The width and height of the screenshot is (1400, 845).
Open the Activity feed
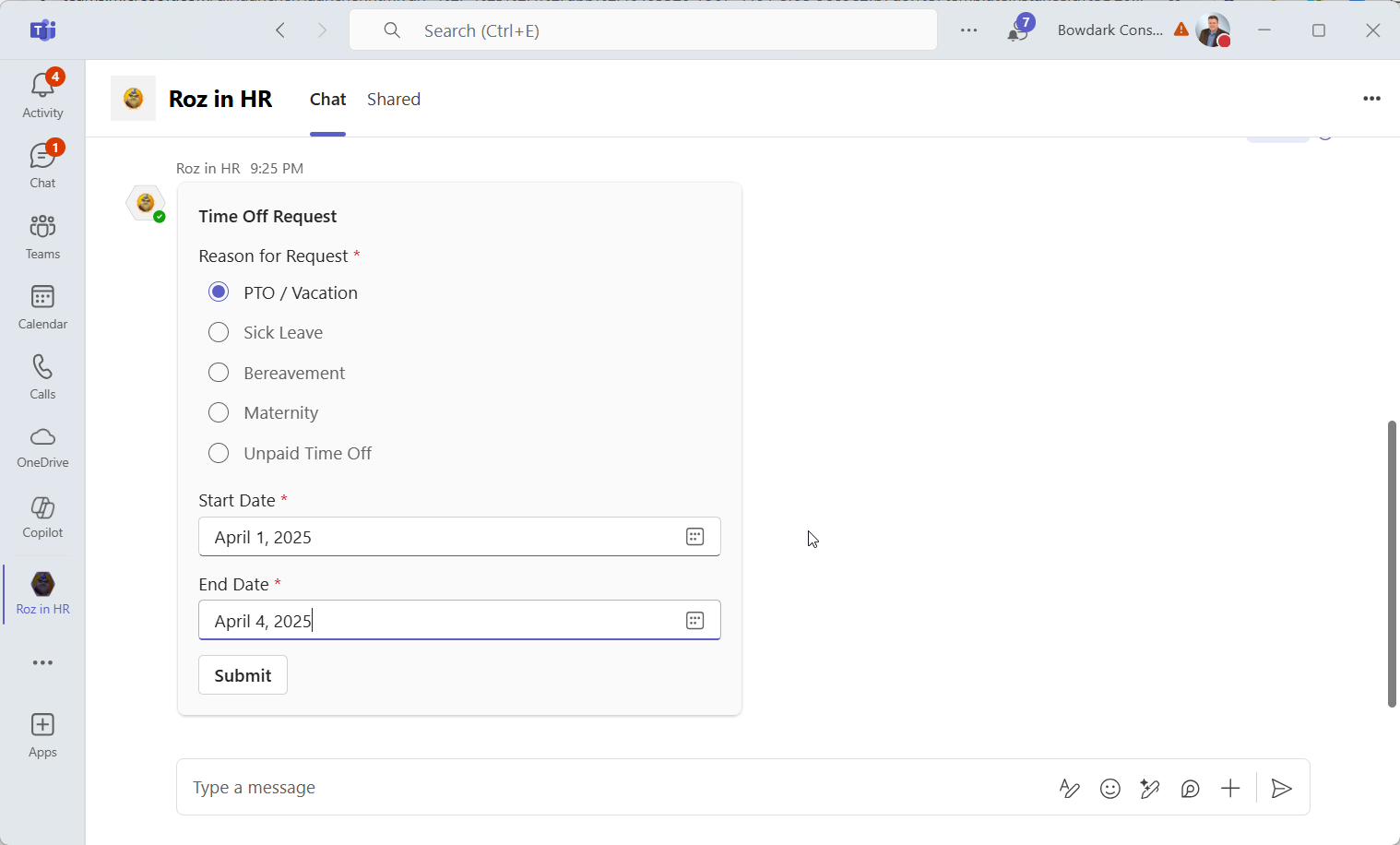[42, 95]
